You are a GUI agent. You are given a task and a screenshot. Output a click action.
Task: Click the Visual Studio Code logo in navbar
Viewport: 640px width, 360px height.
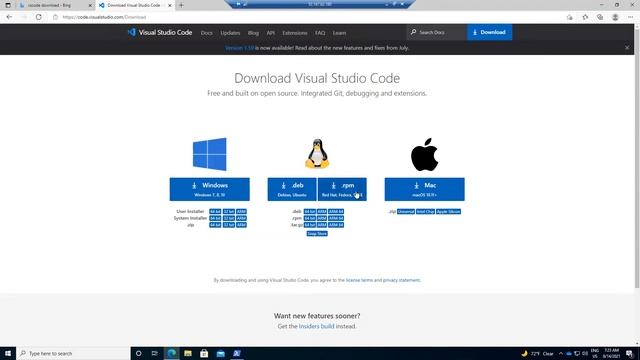pyautogui.click(x=160, y=32)
